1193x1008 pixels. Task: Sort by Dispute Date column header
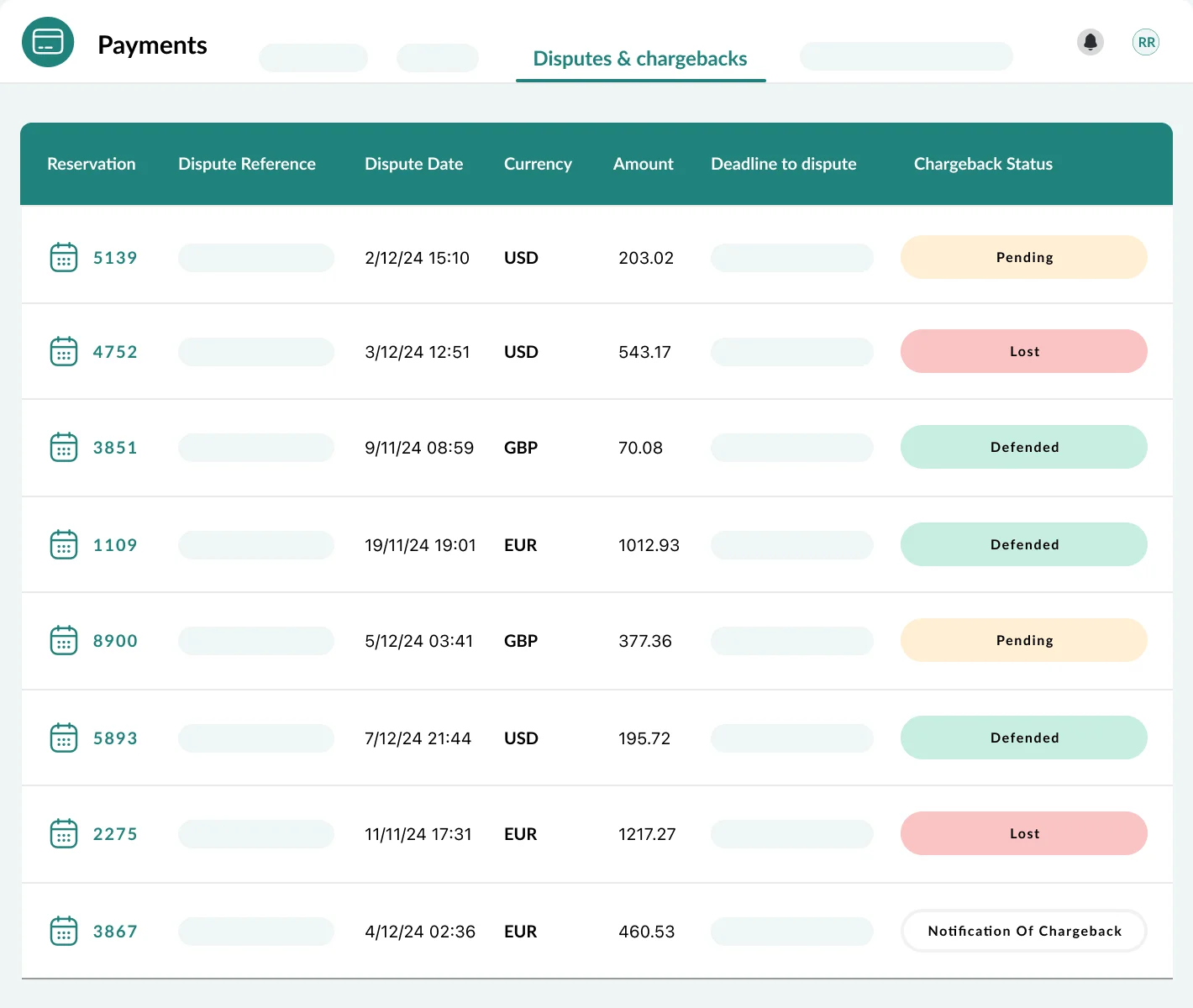(x=413, y=164)
